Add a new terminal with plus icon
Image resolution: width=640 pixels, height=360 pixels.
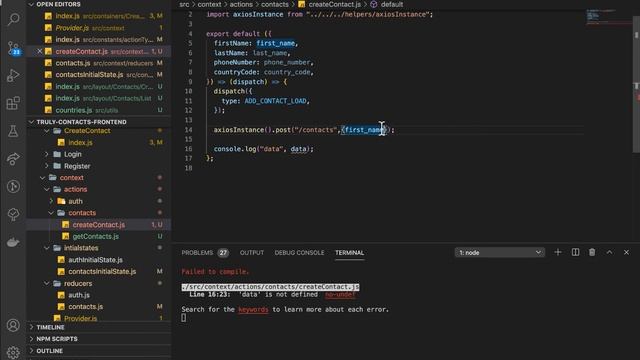click(558, 252)
